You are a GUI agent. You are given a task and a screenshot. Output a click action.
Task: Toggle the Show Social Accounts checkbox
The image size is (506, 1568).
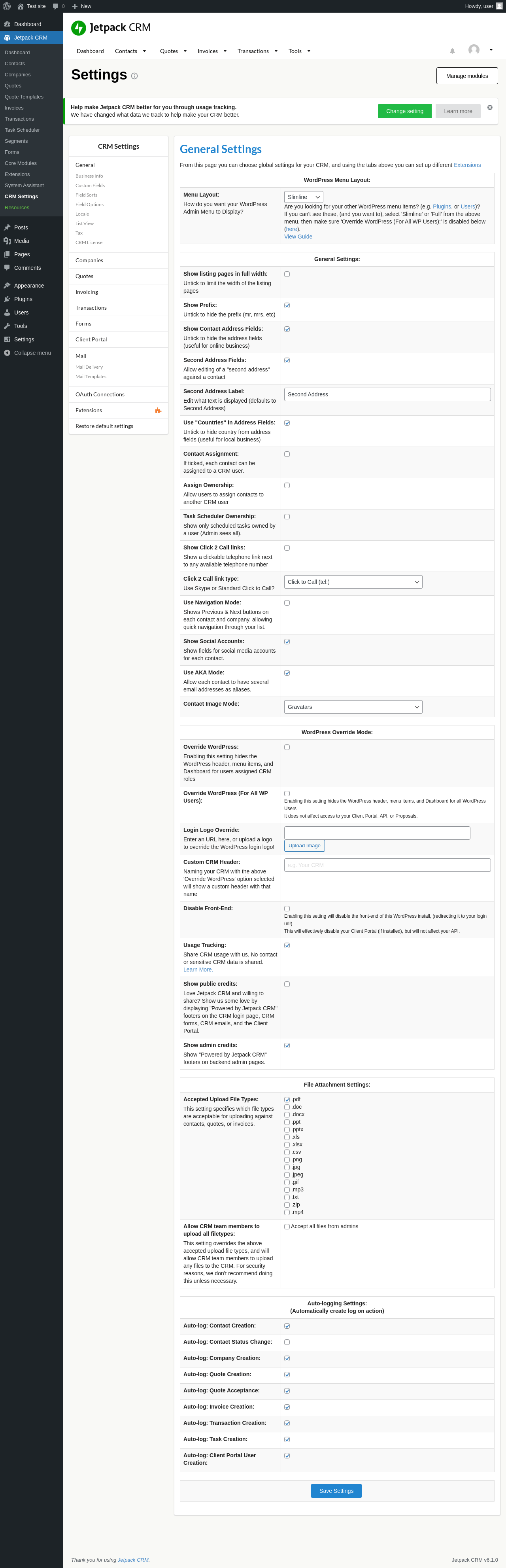point(287,642)
